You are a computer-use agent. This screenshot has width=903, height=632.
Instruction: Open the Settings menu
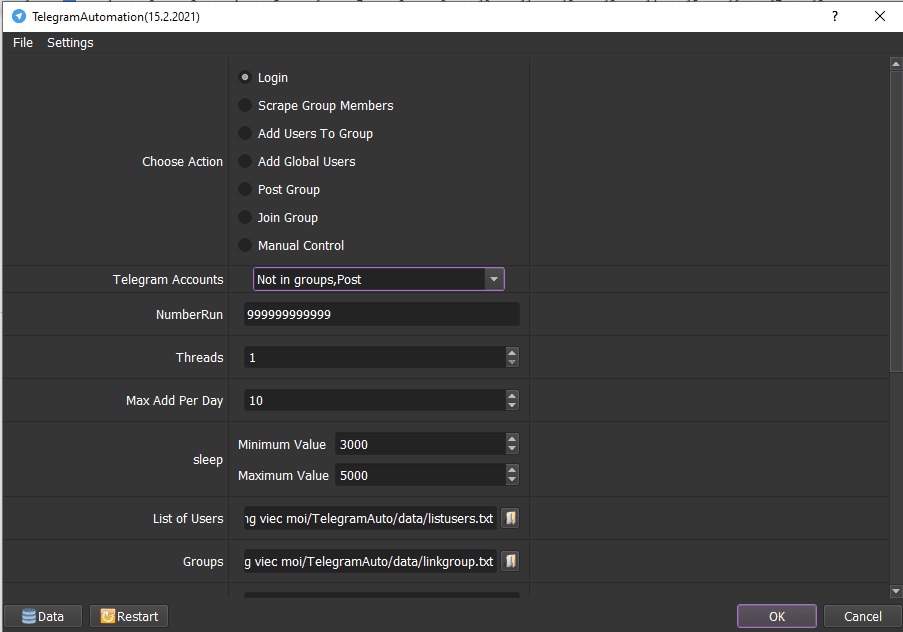click(70, 43)
